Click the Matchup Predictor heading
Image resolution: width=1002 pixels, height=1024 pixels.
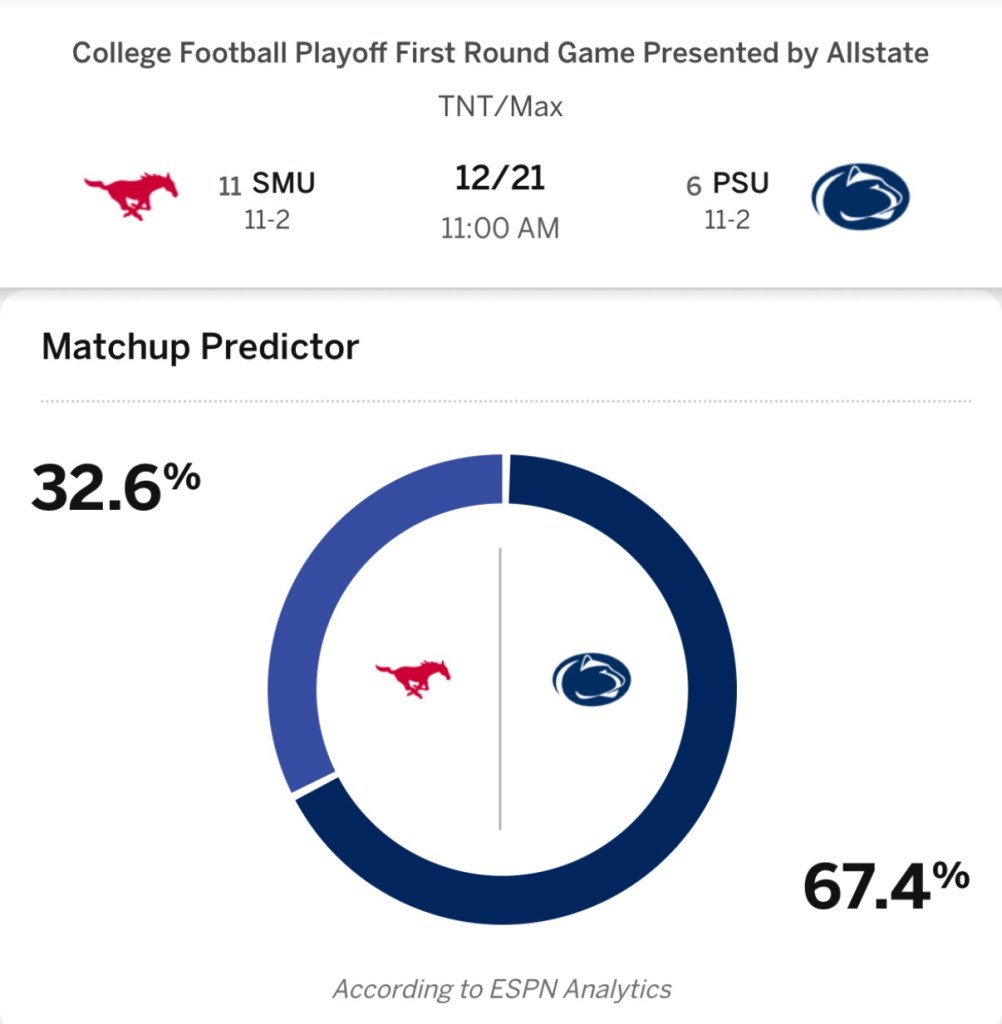[200, 347]
